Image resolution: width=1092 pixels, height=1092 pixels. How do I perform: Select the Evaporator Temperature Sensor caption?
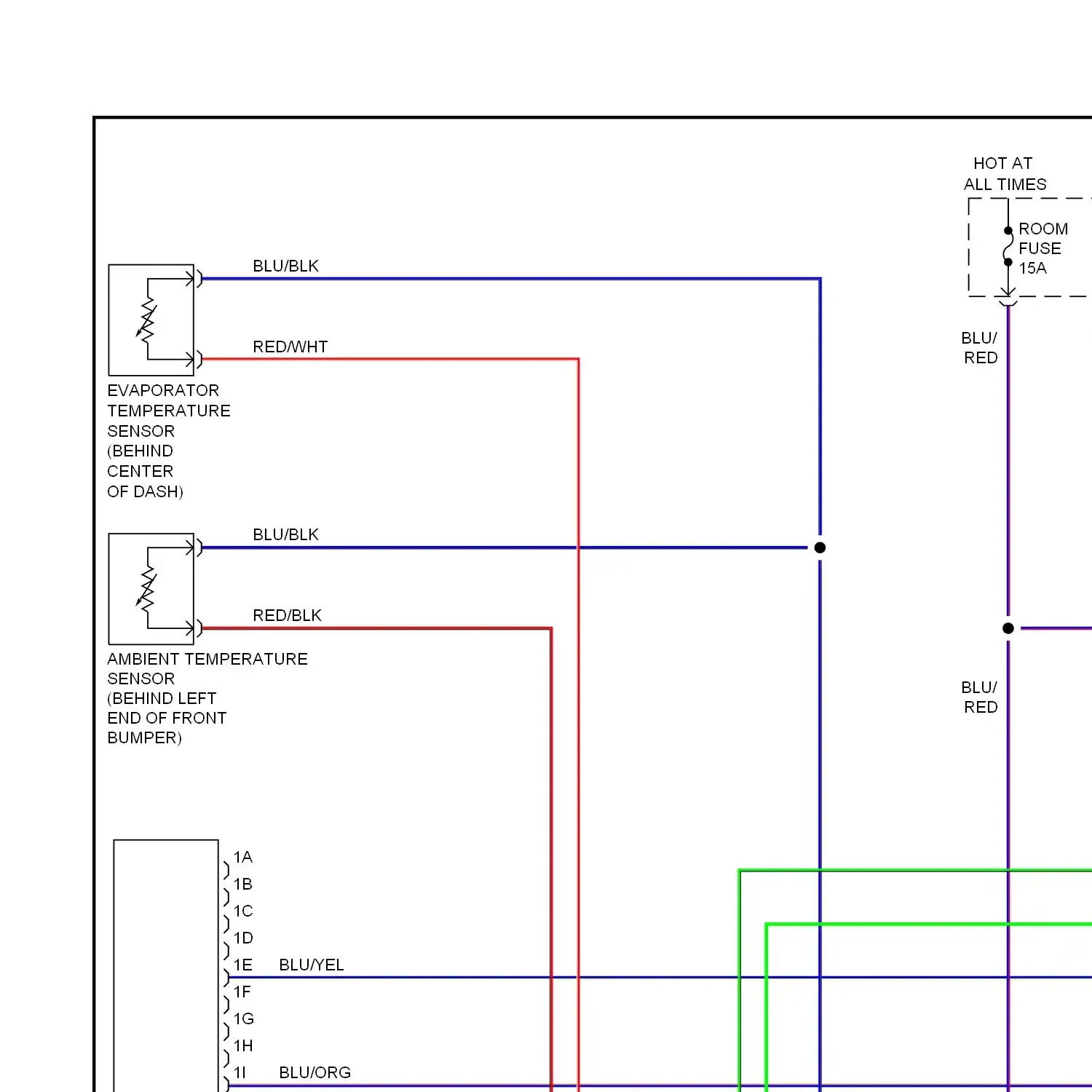point(169,441)
